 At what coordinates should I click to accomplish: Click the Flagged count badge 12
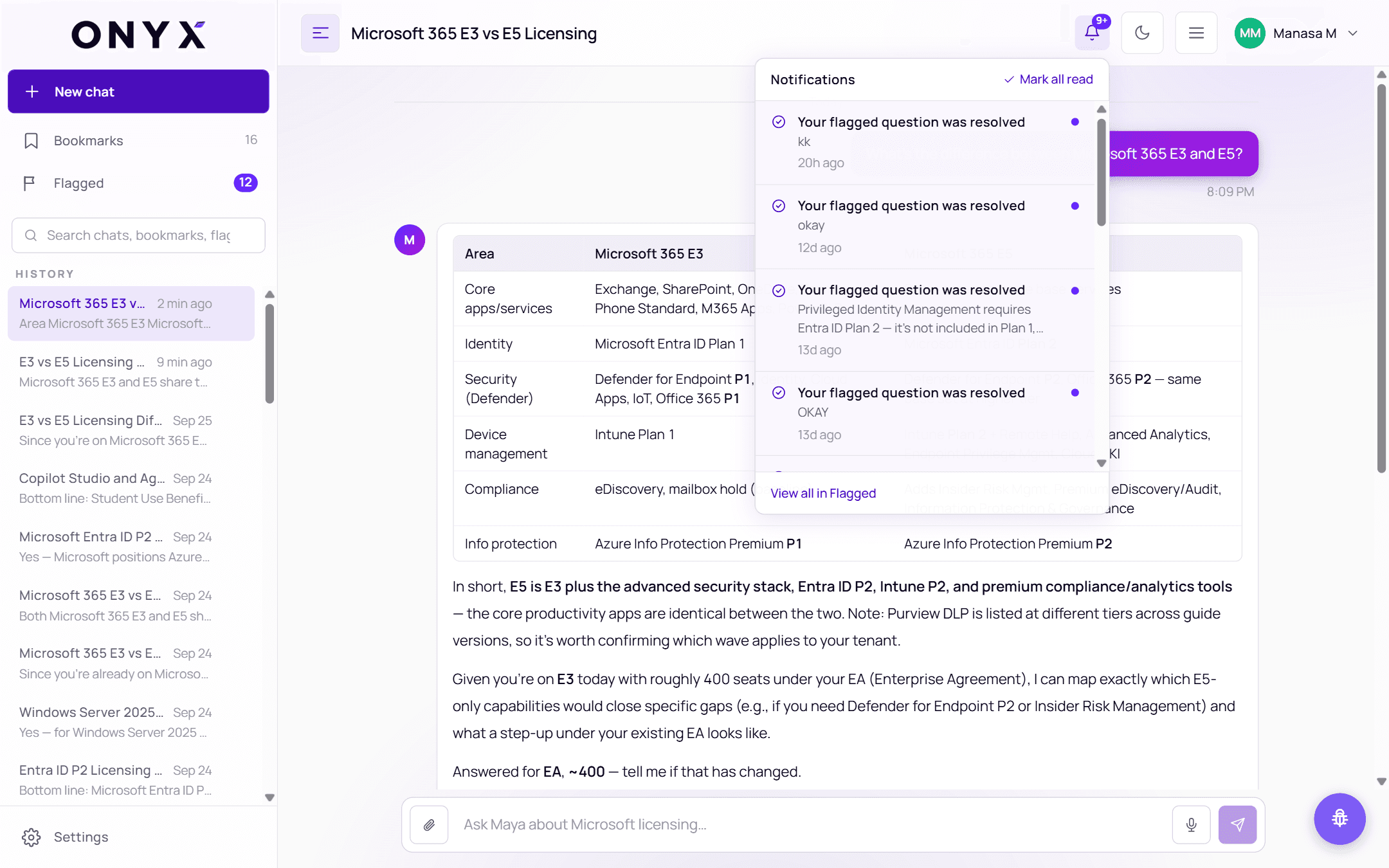(x=246, y=183)
